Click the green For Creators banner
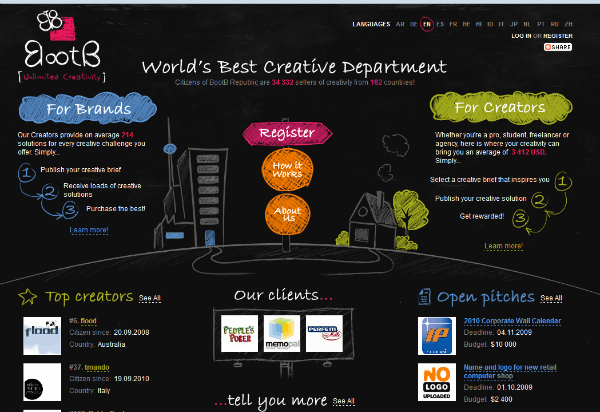Viewport: 600px width, 412px height. [501, 107]
